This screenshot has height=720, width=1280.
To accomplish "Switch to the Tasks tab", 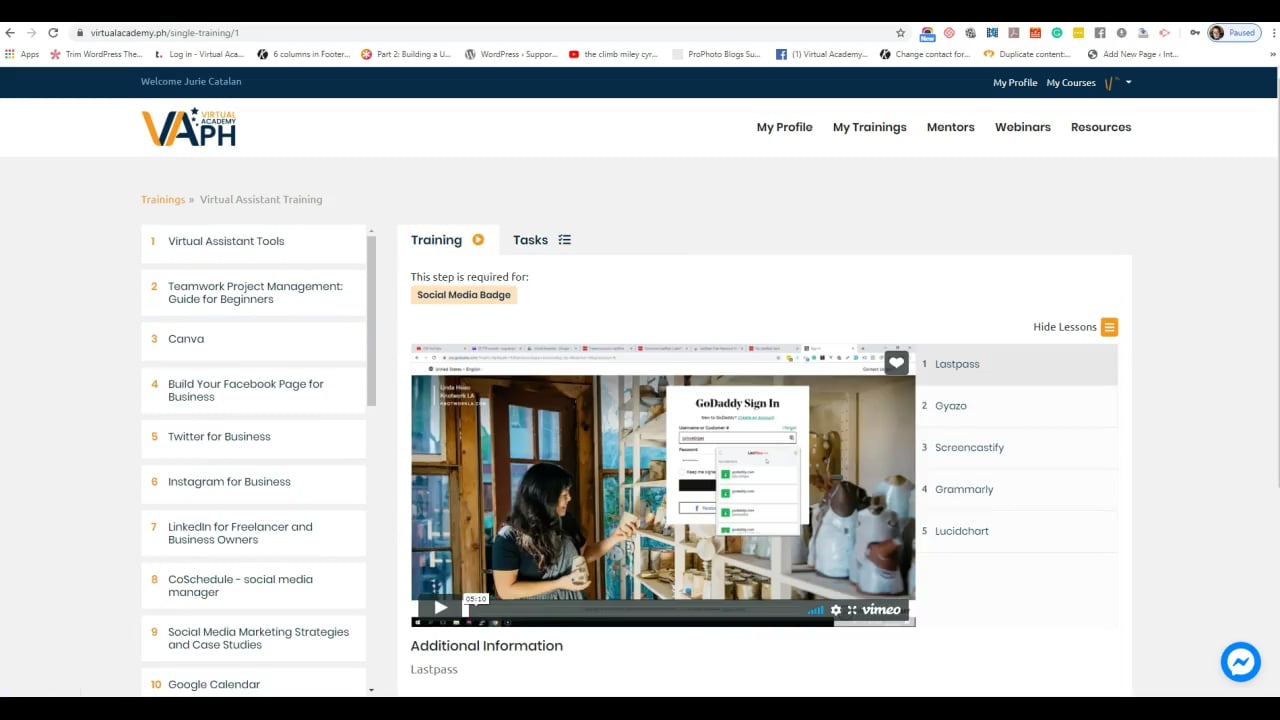I will [541, 240].
